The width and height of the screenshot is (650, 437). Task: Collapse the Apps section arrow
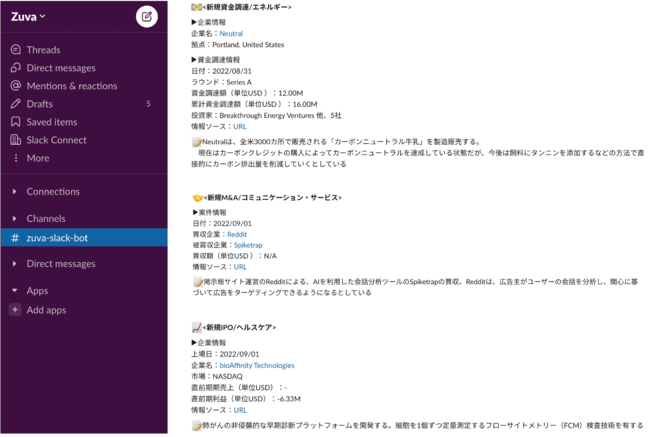15,291
